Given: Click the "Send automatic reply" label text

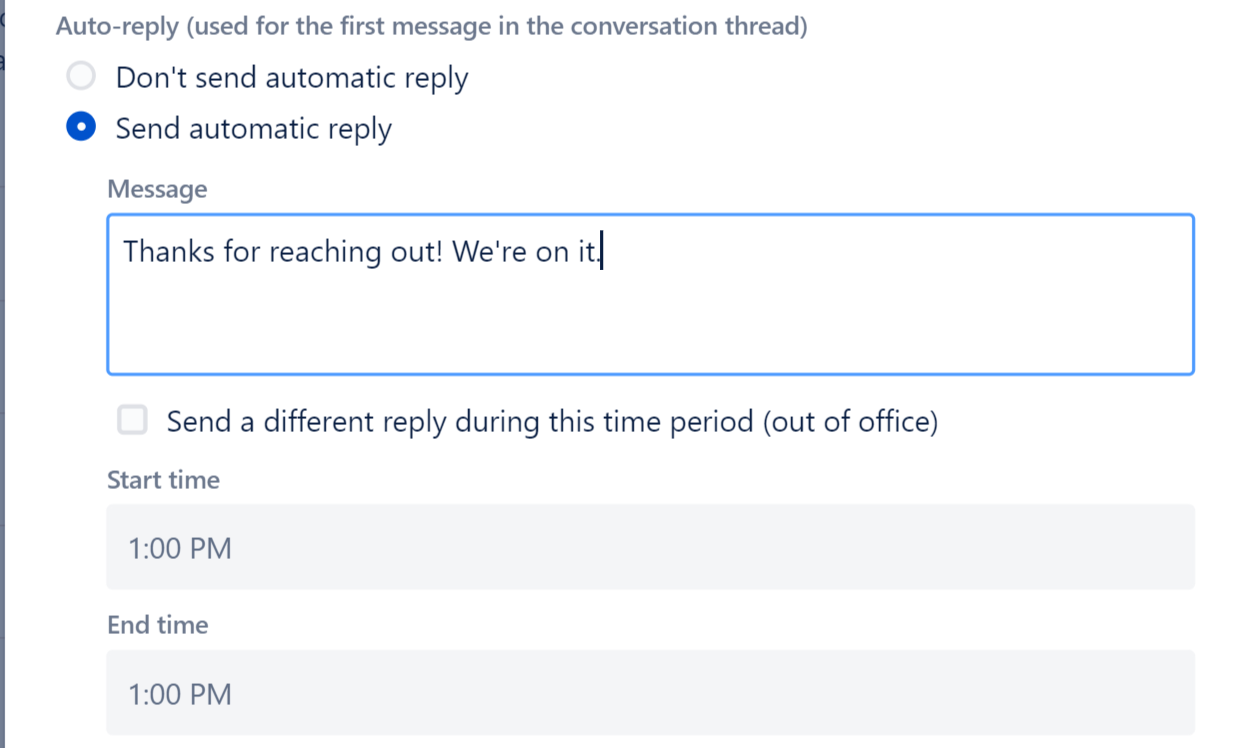Looking at the screenshot, I should [x=253, y=129].
